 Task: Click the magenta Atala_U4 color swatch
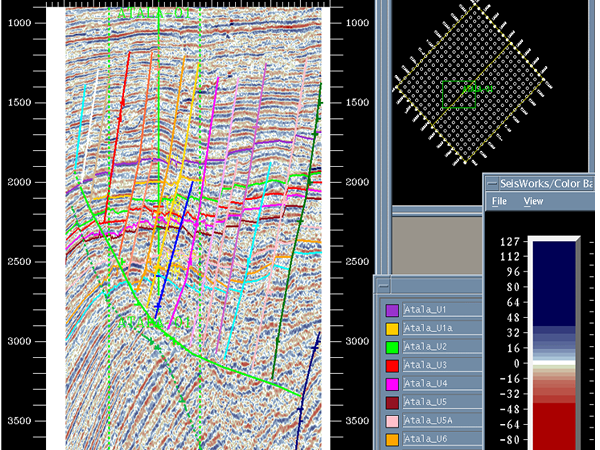click(392, 383)
